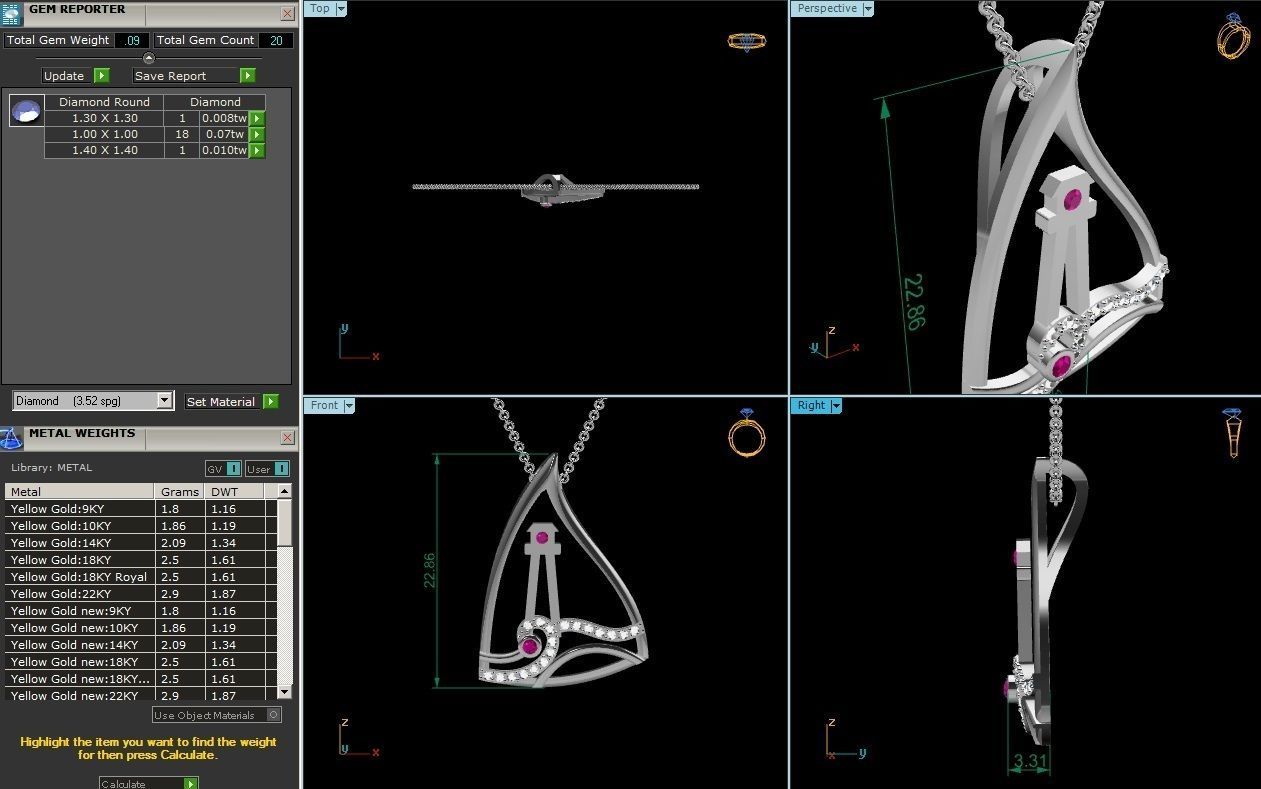Open the Diamond (3.52 spg) material dropdown
Image resolution: width=1261 pixels, height=789 pixels.
(x=165, y=400)
